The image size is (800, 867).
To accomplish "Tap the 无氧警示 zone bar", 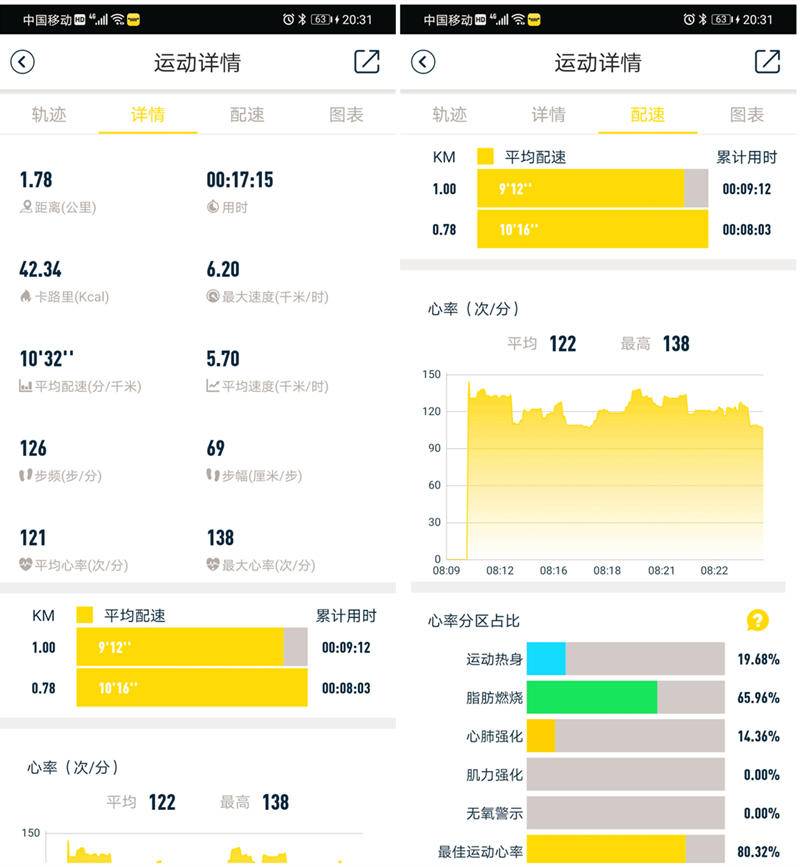I will tap(625, 813).
